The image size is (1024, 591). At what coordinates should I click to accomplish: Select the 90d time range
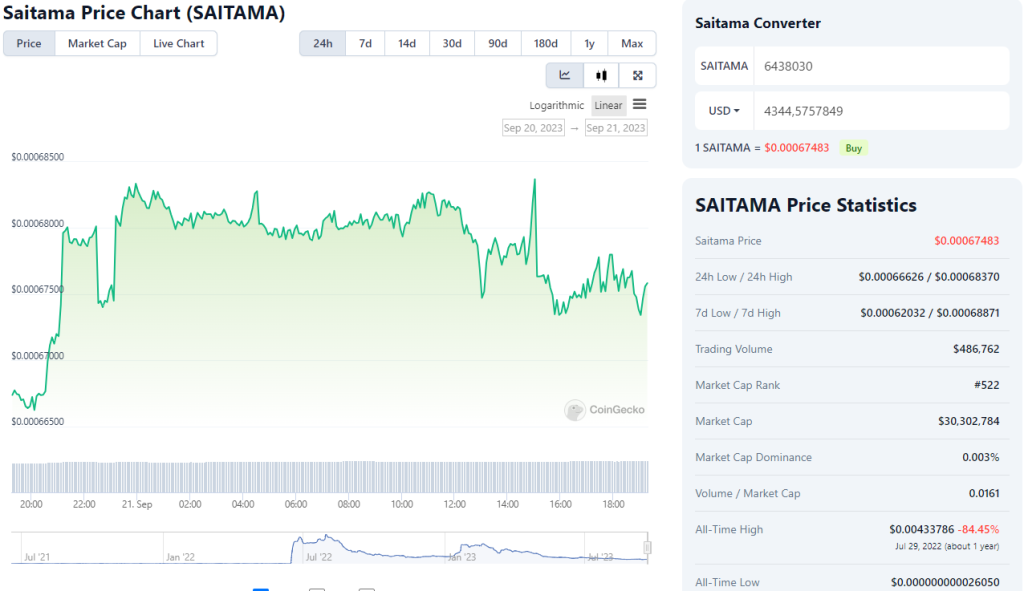point(498,43)
